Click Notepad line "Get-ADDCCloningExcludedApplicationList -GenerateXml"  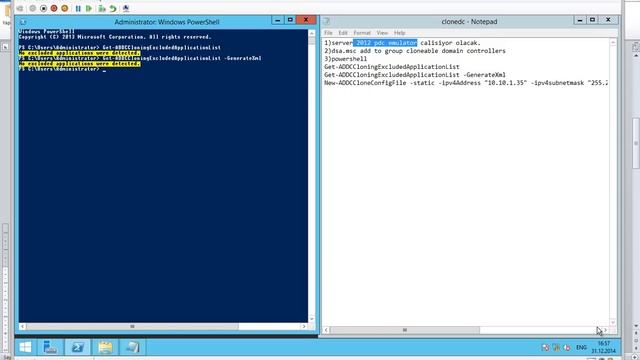(x=415, y=75)
